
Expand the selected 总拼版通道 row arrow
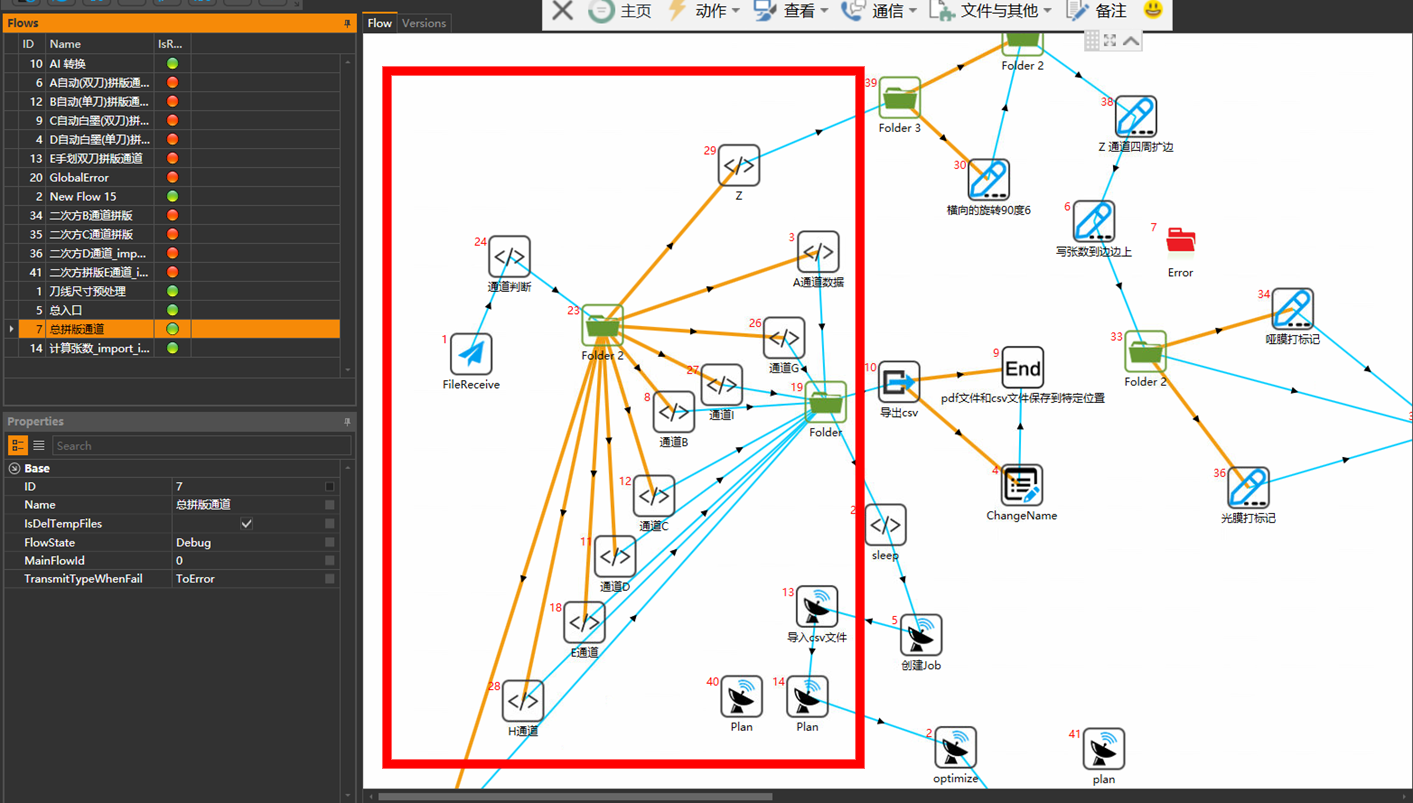coord(11,329)
